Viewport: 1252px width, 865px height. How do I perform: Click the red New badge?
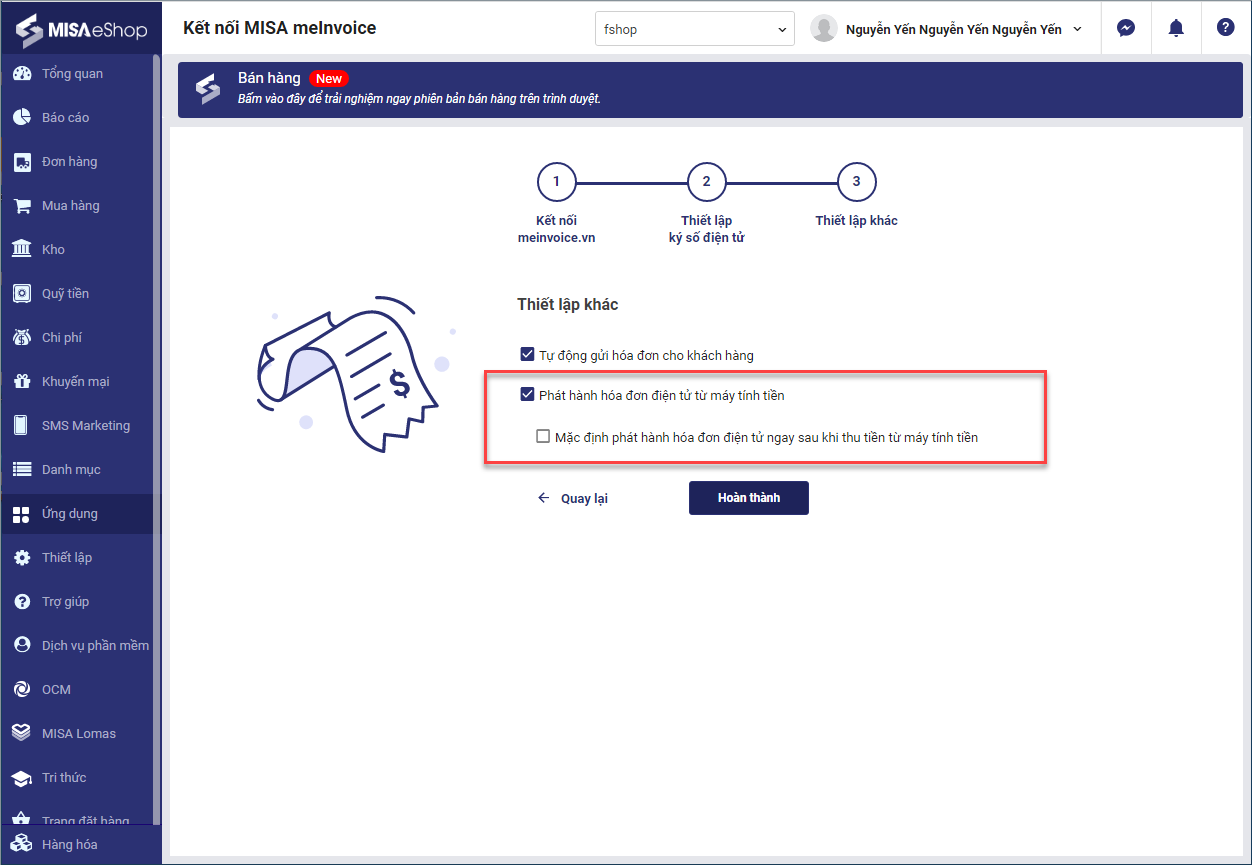click(x=329, y=79)
